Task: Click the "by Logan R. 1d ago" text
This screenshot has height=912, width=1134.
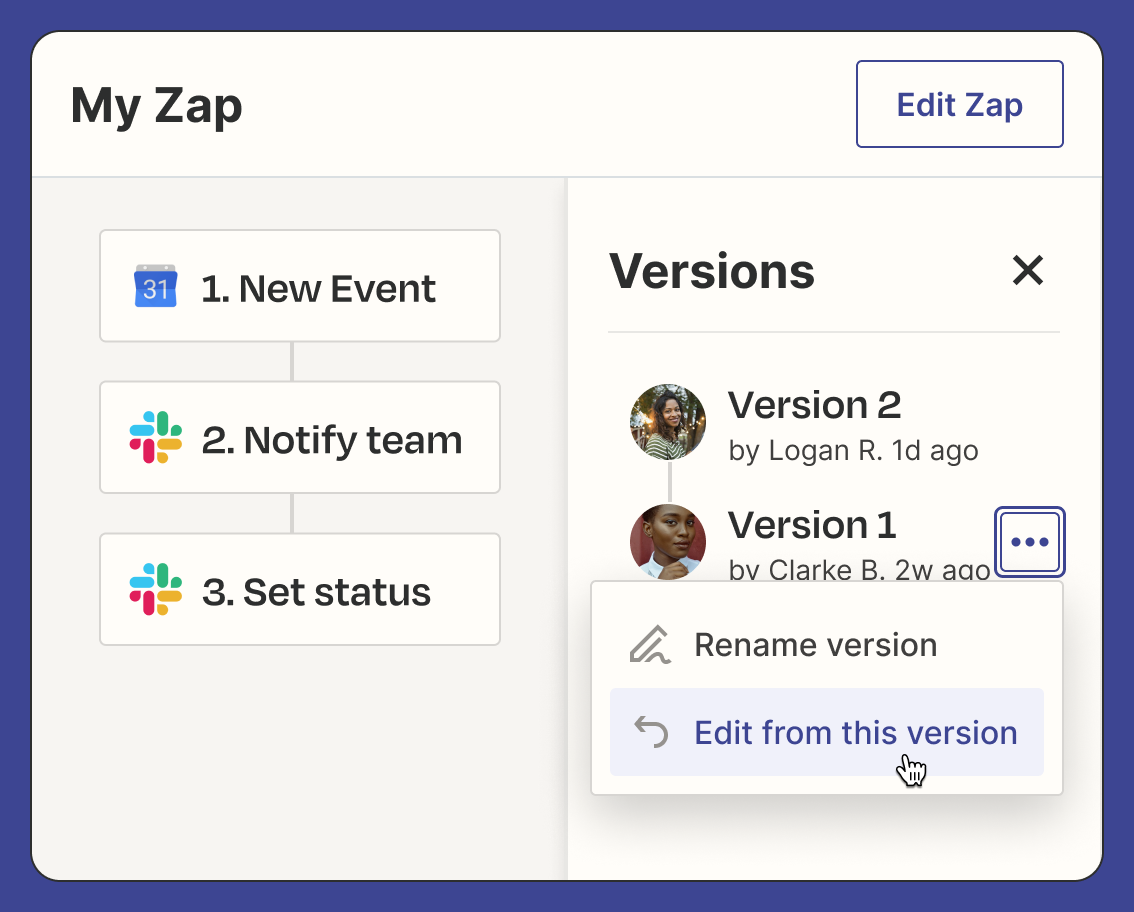Action: click(x=853, y=451)
